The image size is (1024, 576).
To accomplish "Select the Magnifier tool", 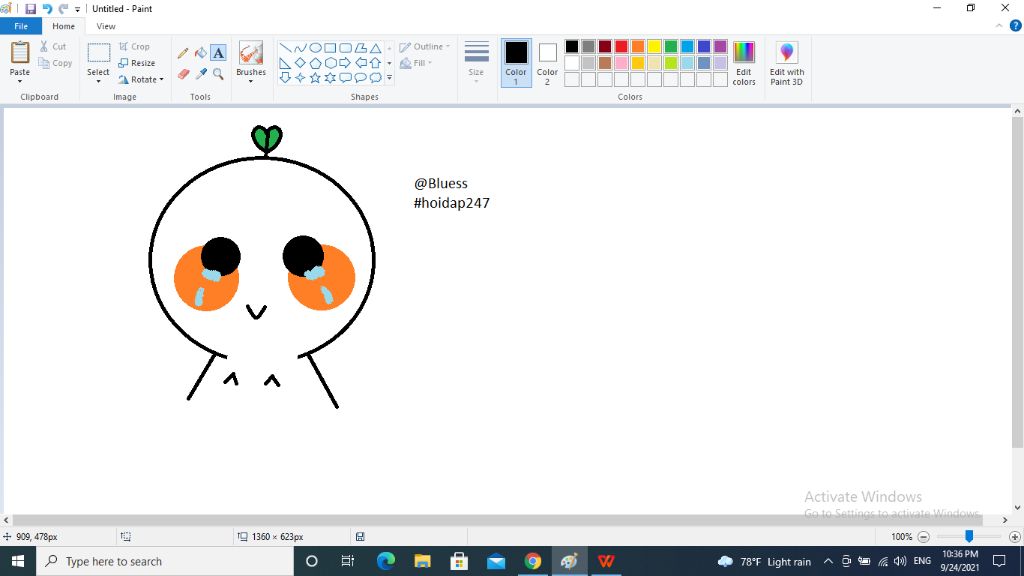I will (218, 74).
